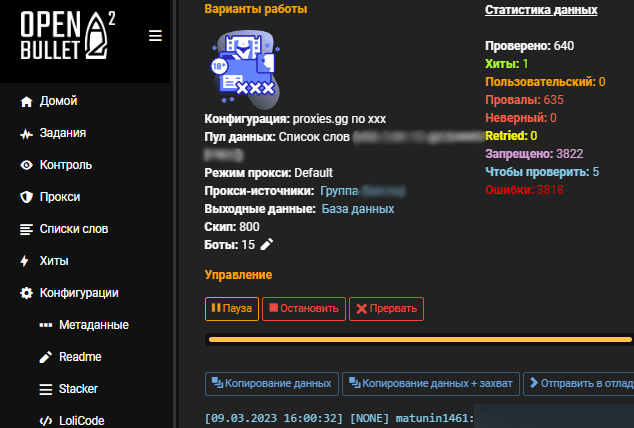Toggle the hamburger sidebar menu
Screen dimensions: 634x428
click(155, 36)
